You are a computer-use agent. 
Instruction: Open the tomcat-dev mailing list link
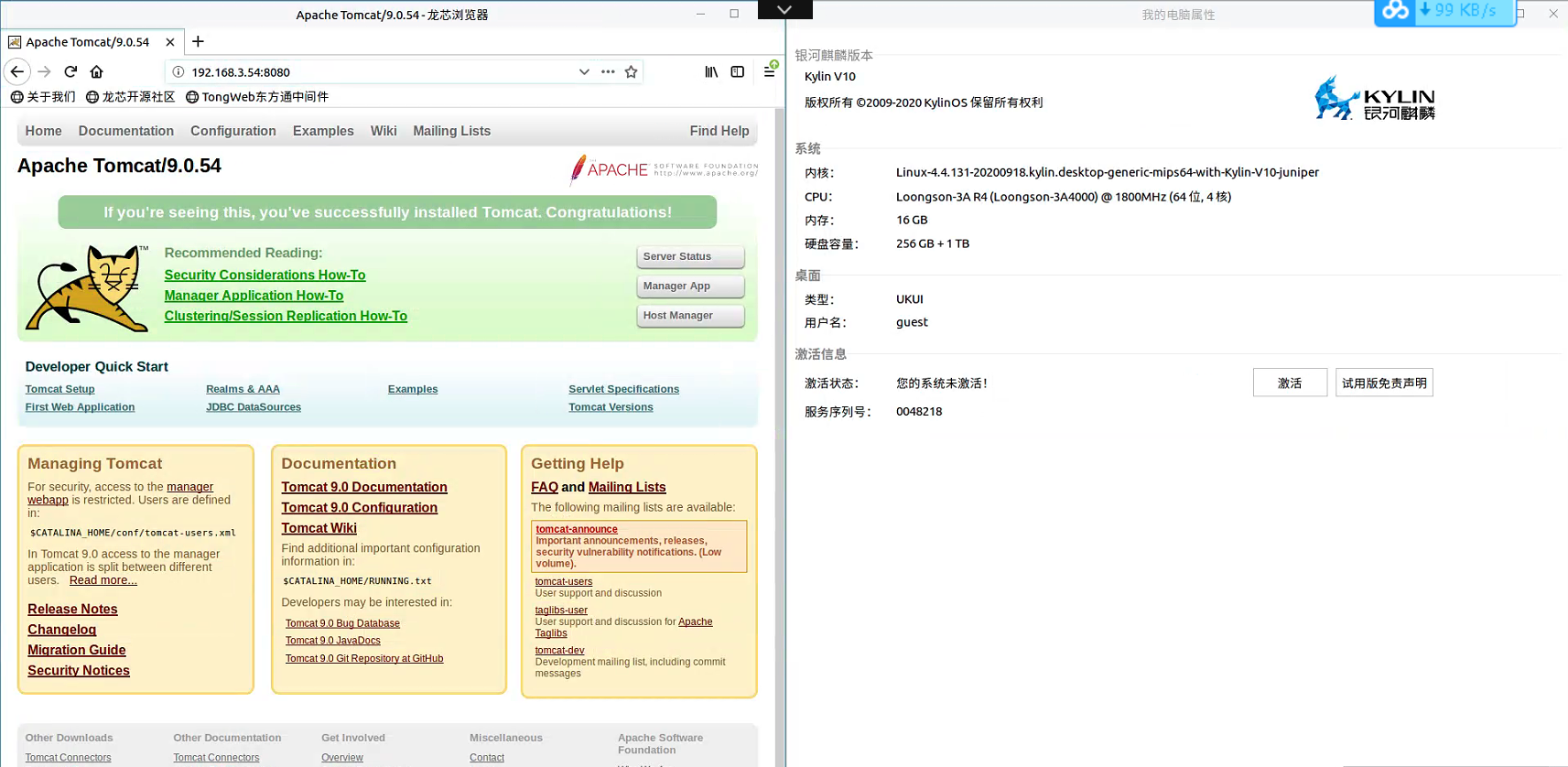pyautogui.click(x=559, y=651)
